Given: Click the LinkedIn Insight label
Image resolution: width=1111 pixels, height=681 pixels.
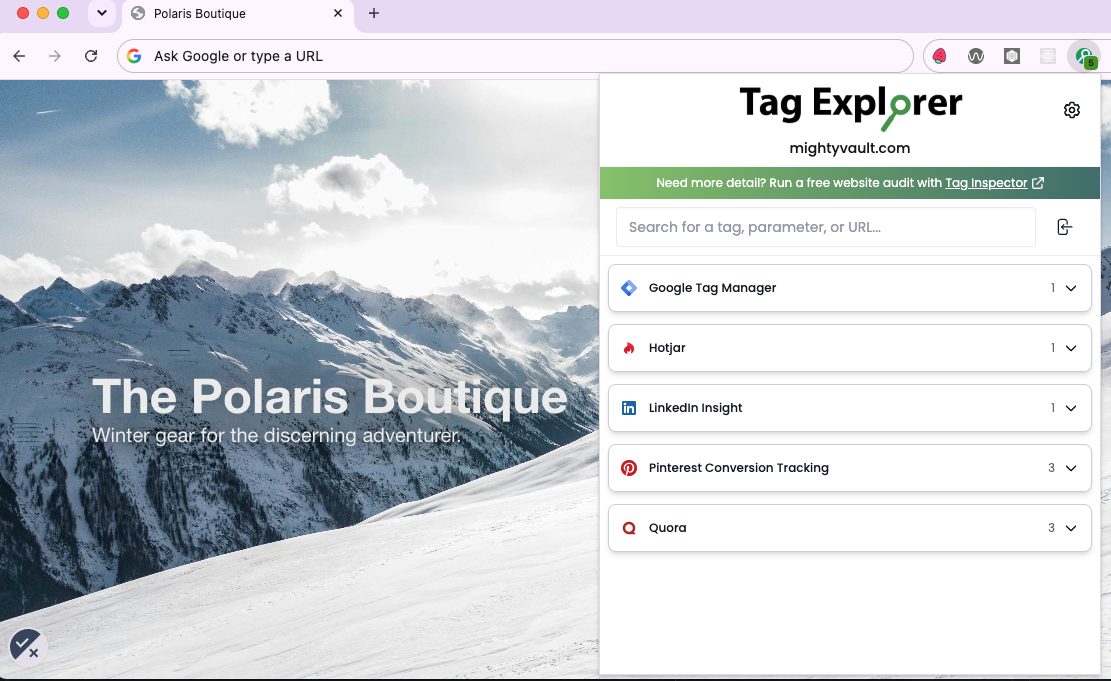Looking at the screenshot, I should click(695, 407).
